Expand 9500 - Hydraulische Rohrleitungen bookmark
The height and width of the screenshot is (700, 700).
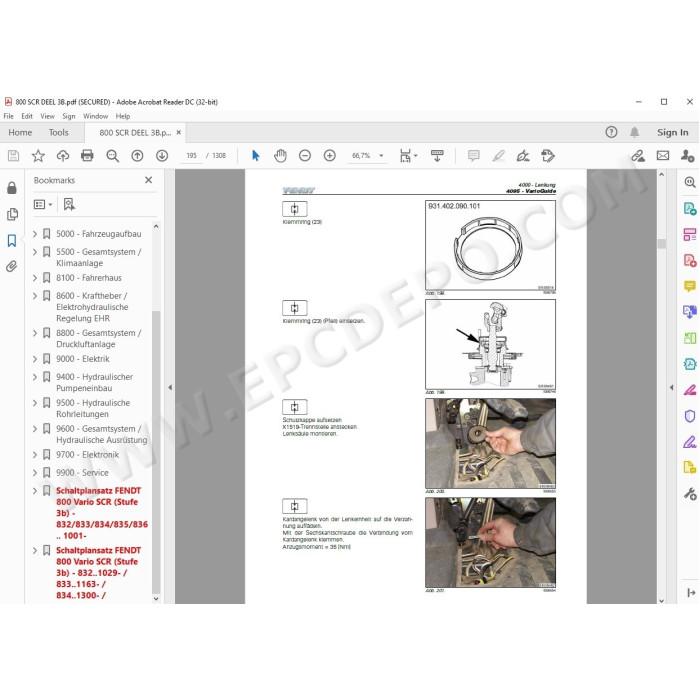click(35, 403)
